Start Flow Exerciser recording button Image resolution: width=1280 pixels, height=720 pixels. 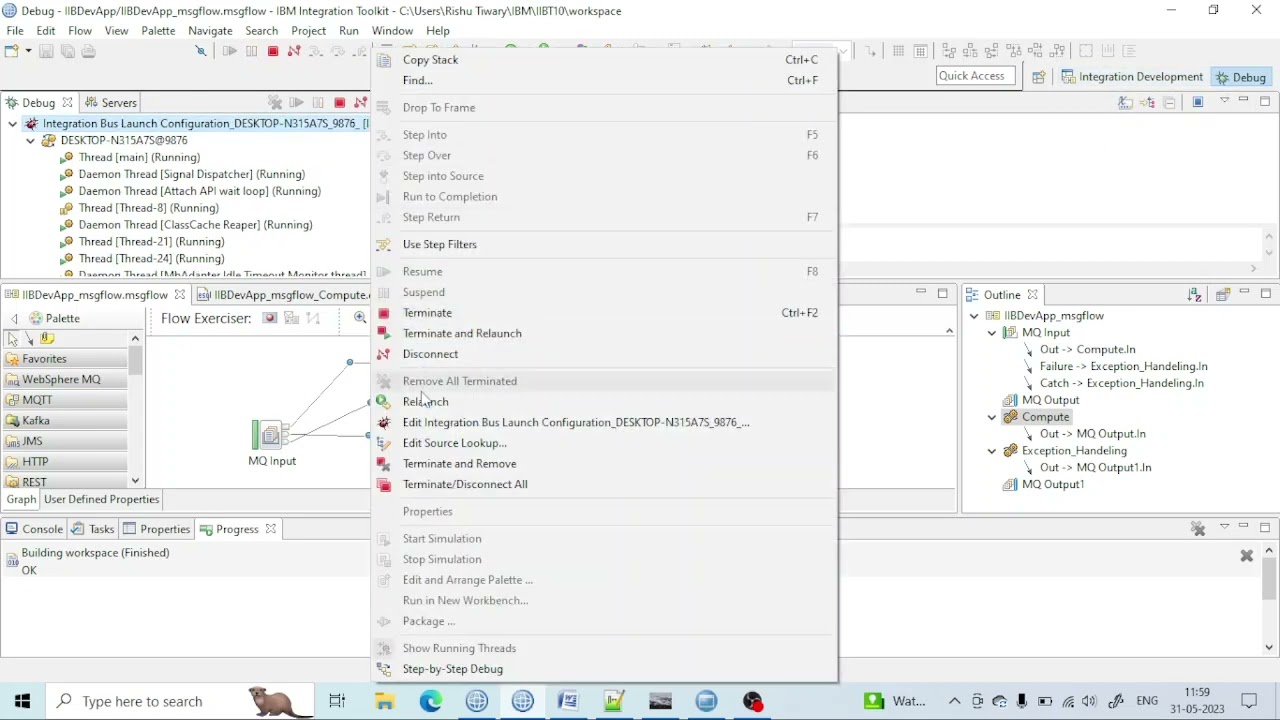coord(269,318)
